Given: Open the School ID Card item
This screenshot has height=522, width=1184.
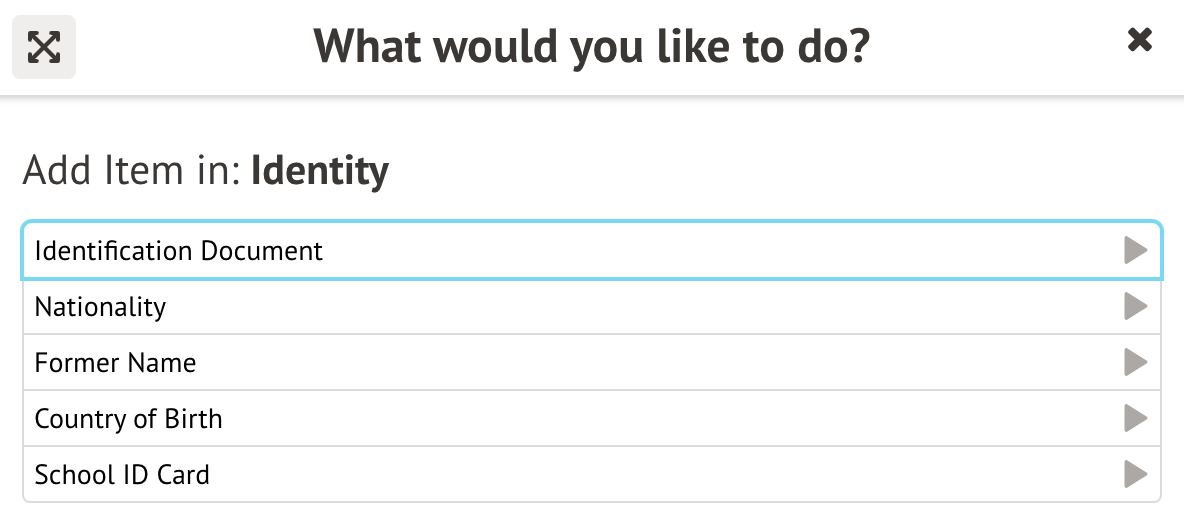Looking at the screenshot, I should click(122, 474).
